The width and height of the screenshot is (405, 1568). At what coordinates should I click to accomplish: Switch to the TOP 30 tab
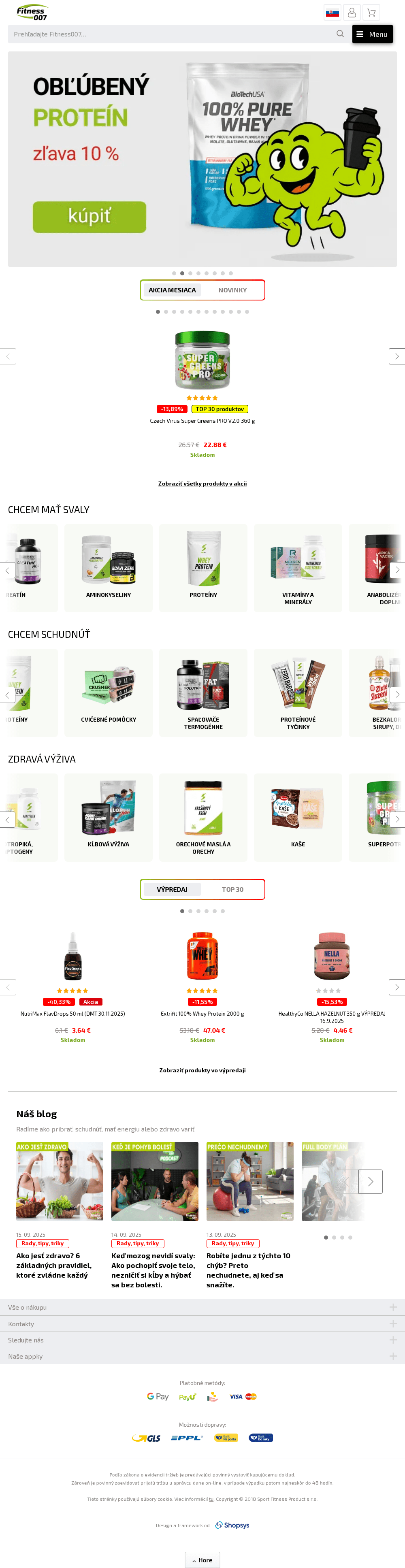[x=232, y=889]
